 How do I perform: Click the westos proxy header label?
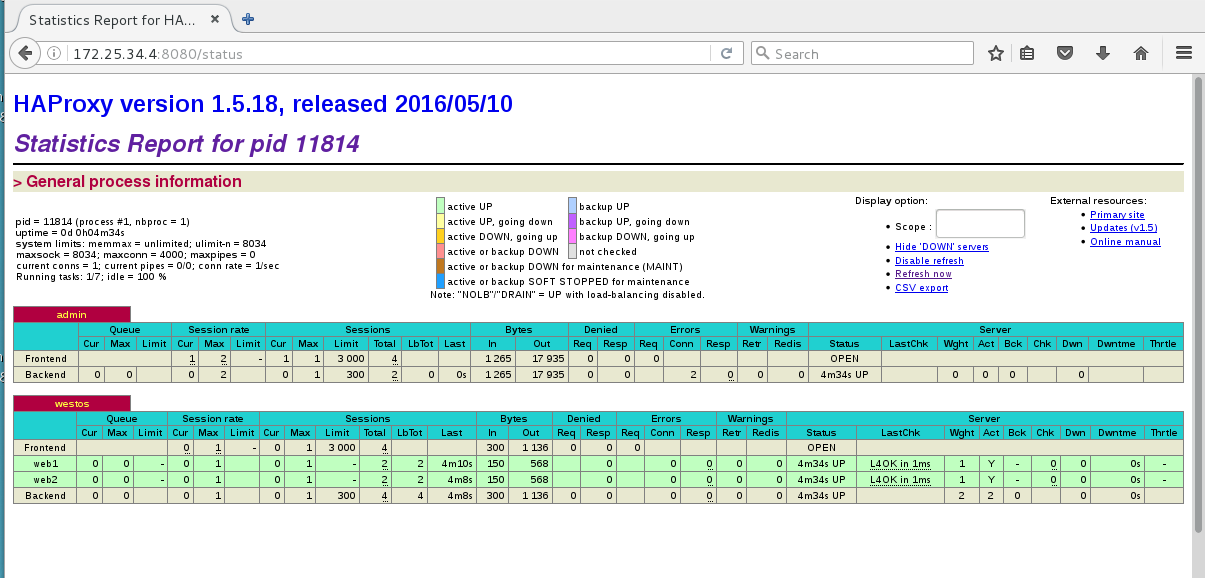click(x=71, y=403)
